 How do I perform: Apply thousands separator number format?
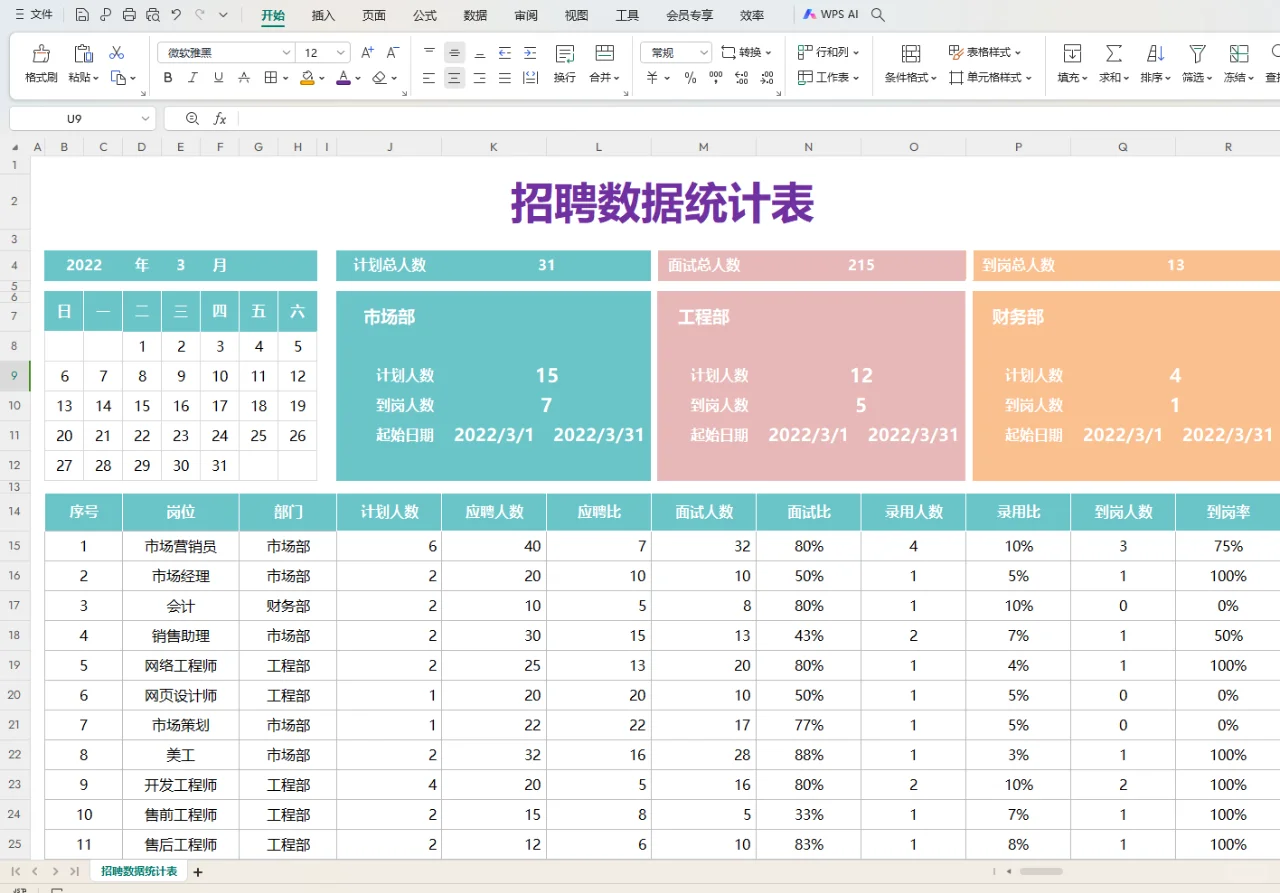pyautogui.click(x=716, y=78)
